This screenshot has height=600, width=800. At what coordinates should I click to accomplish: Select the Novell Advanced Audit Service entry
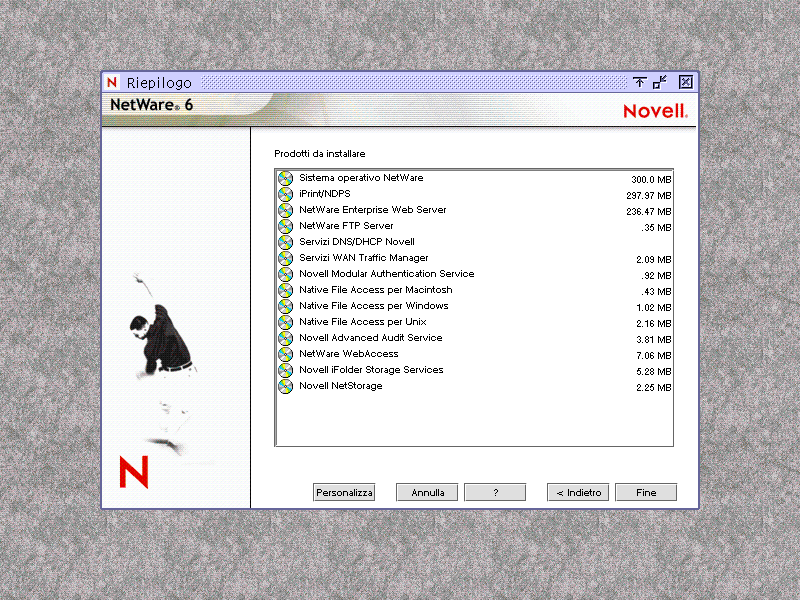tap(370, 338)
